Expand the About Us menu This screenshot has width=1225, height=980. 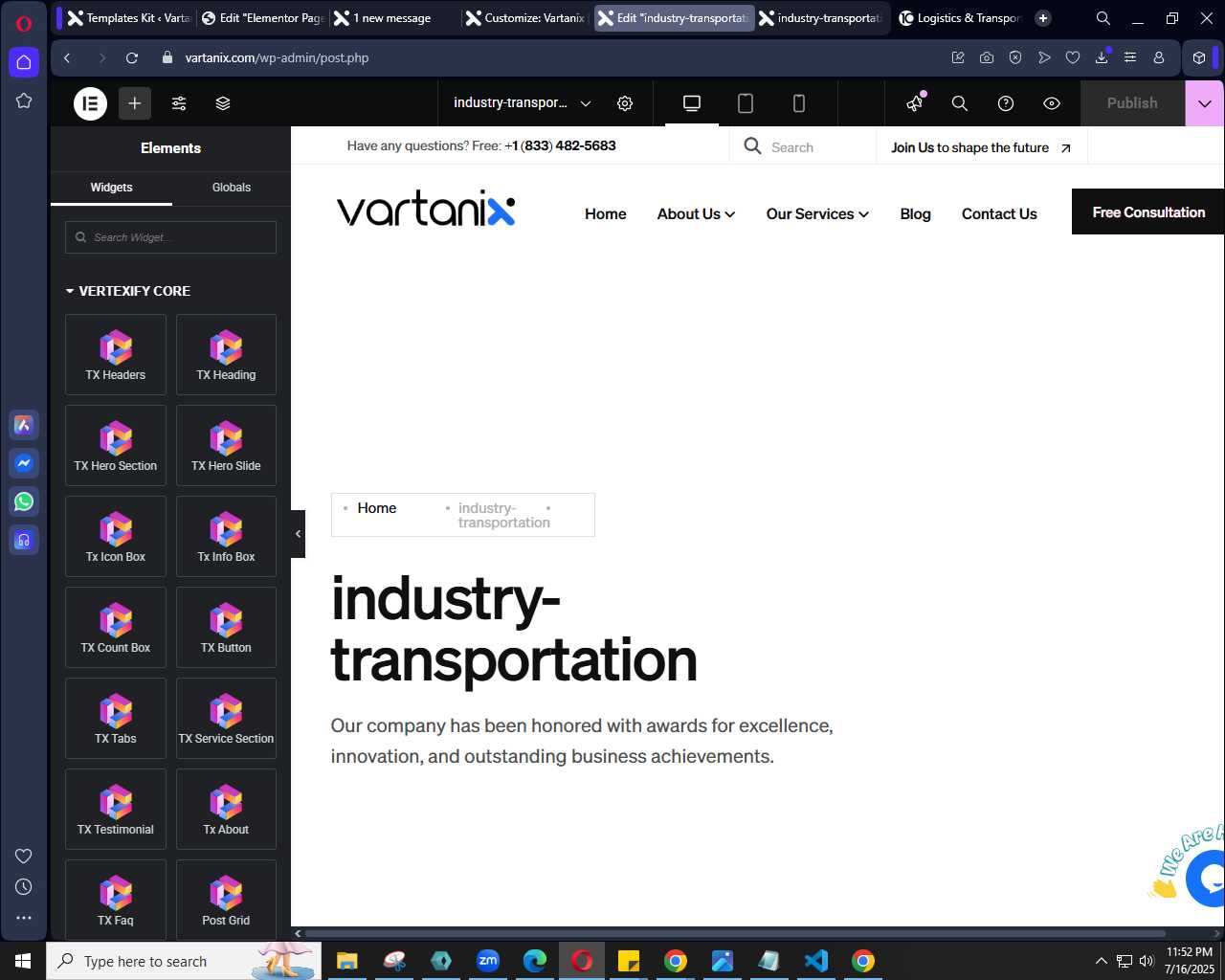tap(696, 214)
